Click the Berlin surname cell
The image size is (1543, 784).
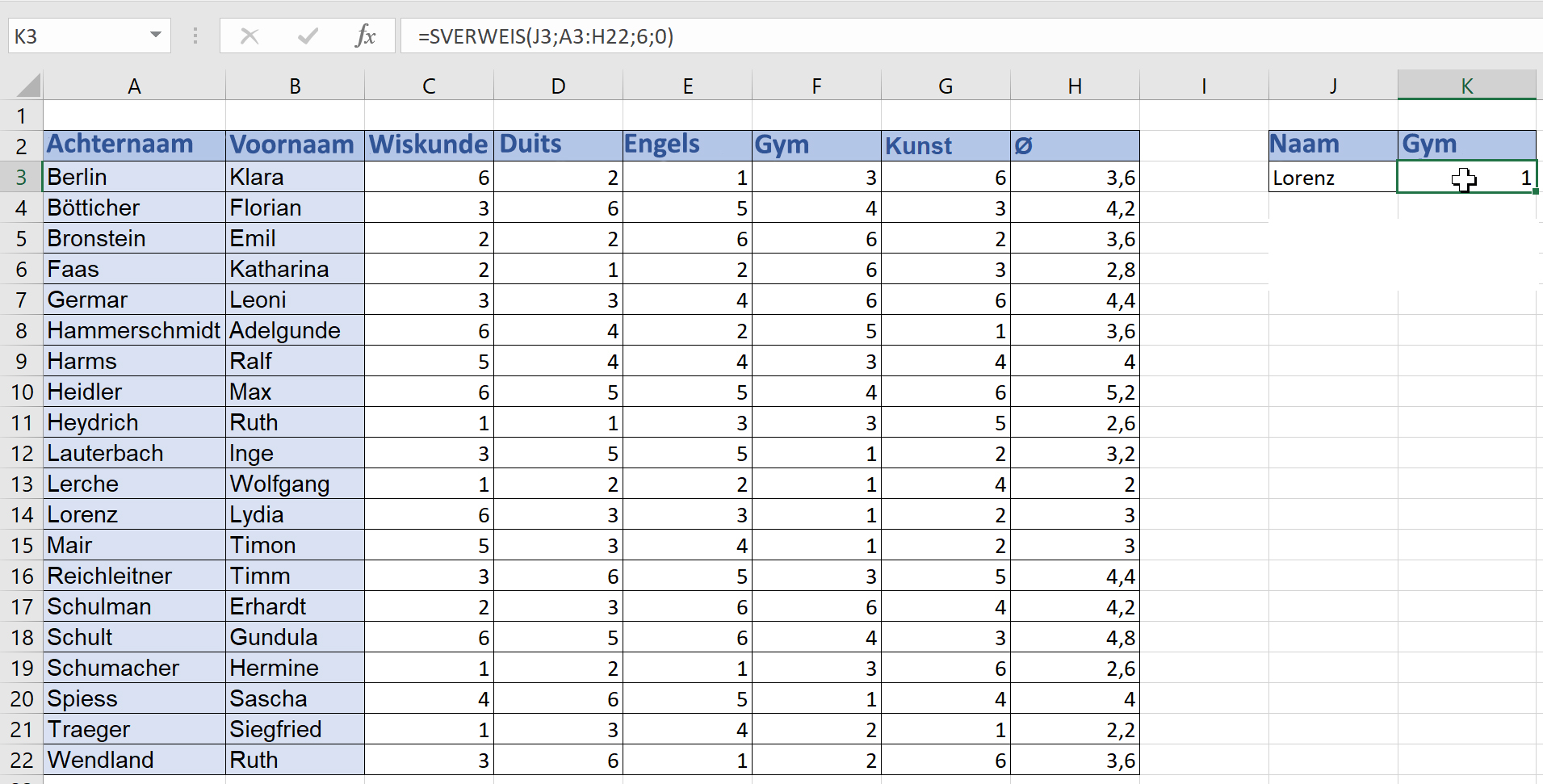(x=134, y=177)
